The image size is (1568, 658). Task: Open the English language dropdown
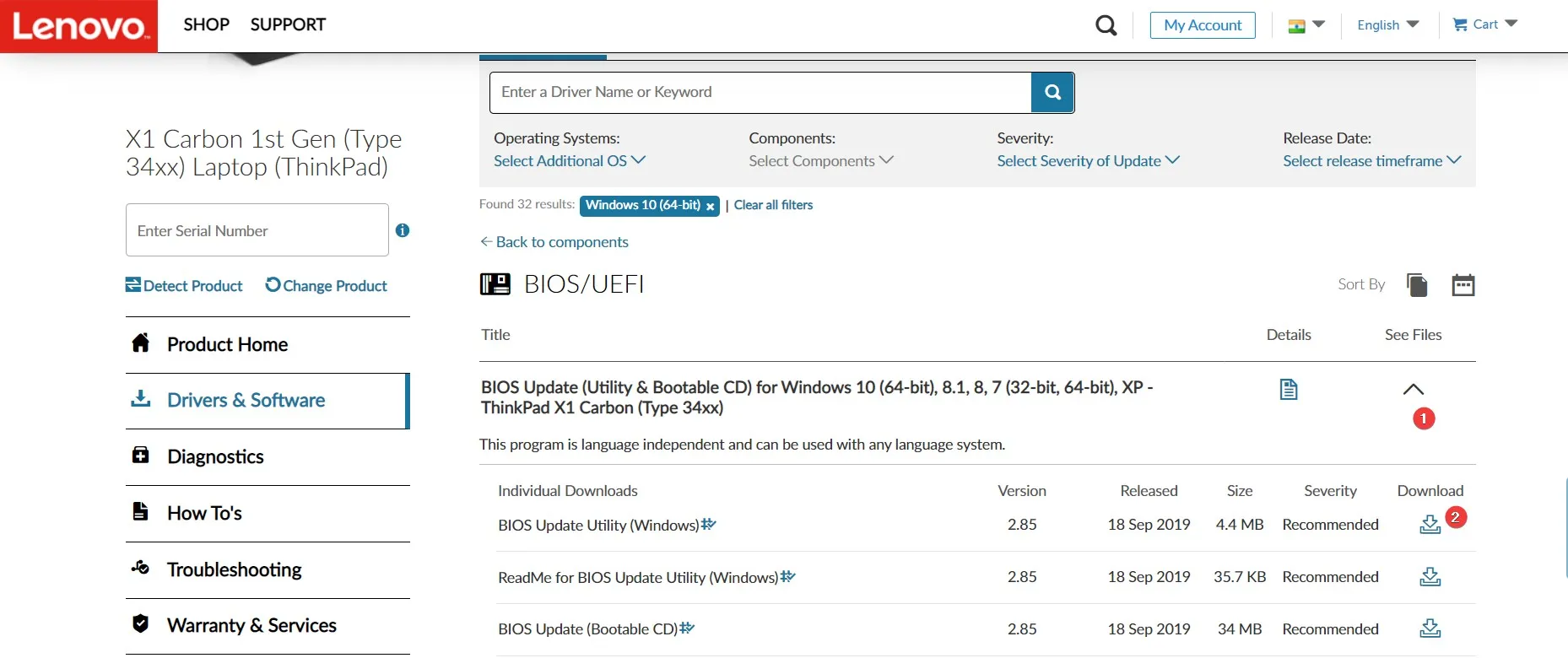click(x=1388, y=25)
